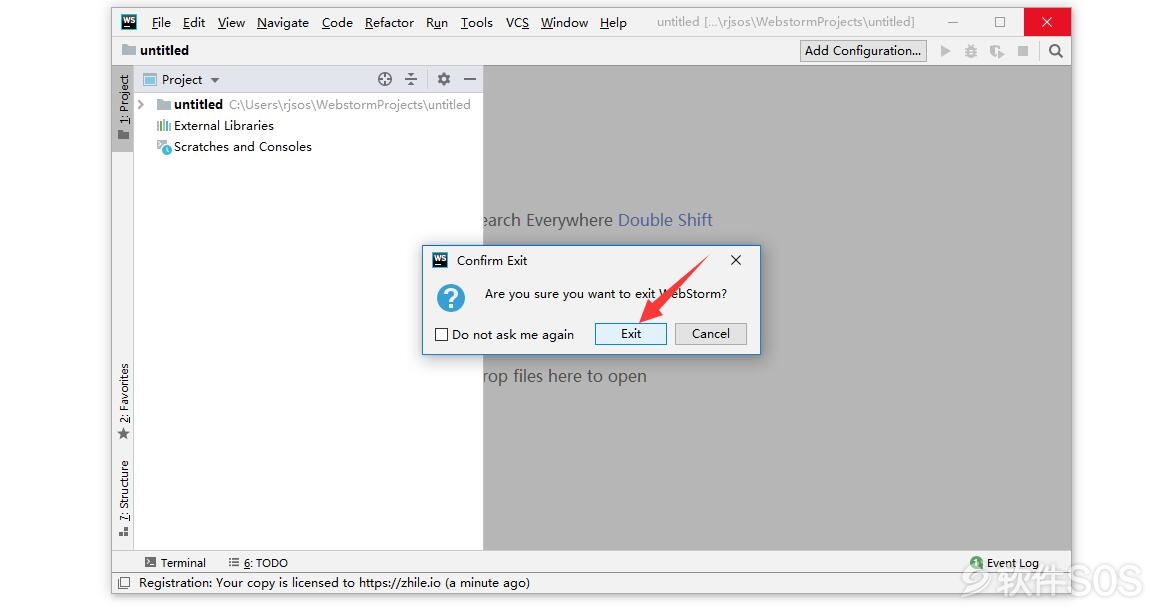Click the Confirm Exit dialog WS icon
Viewport: 1159px width, 609px height.
[x=440, y=260]
